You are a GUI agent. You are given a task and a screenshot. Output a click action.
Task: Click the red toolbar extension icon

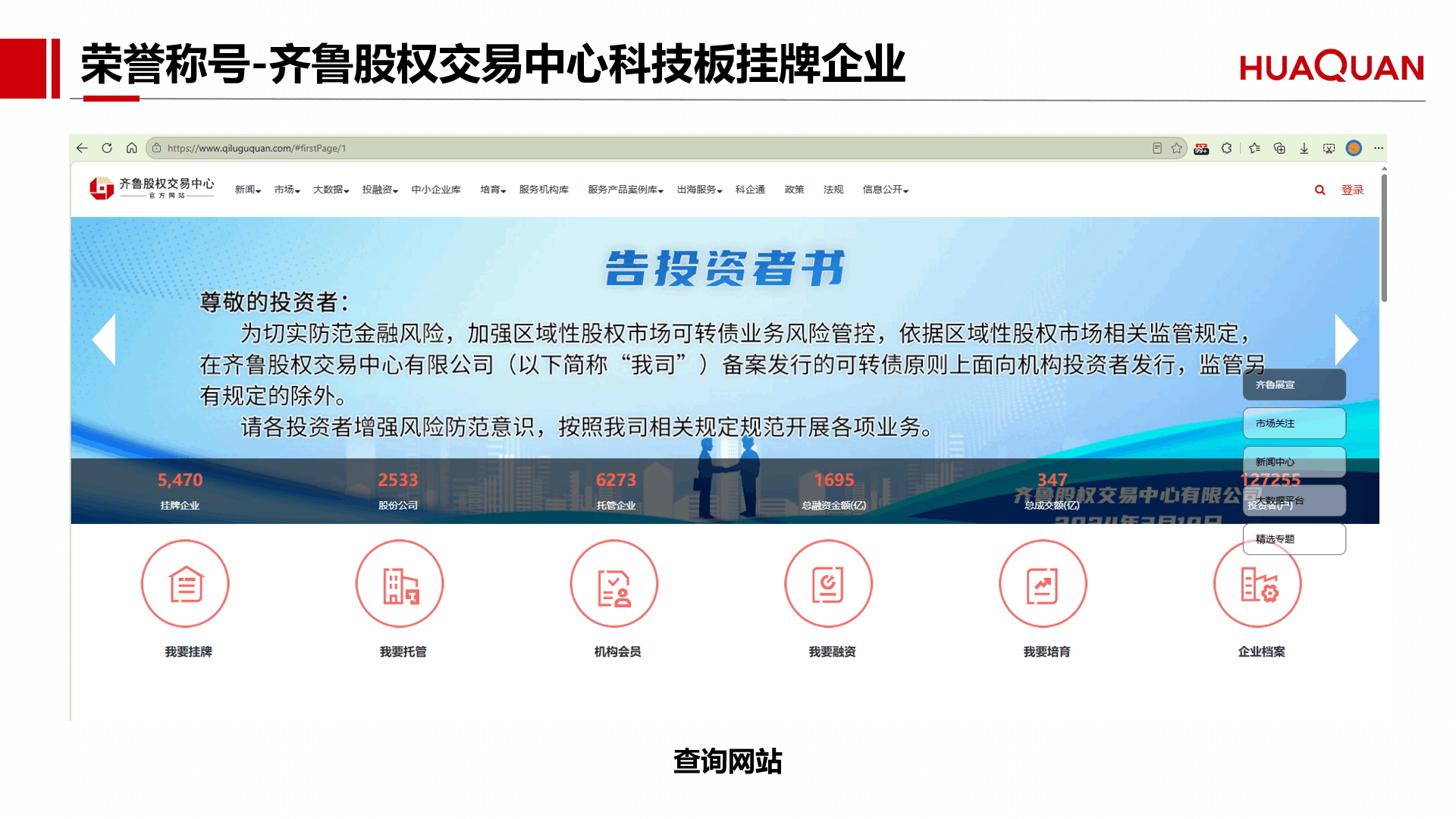(1201, 149)
